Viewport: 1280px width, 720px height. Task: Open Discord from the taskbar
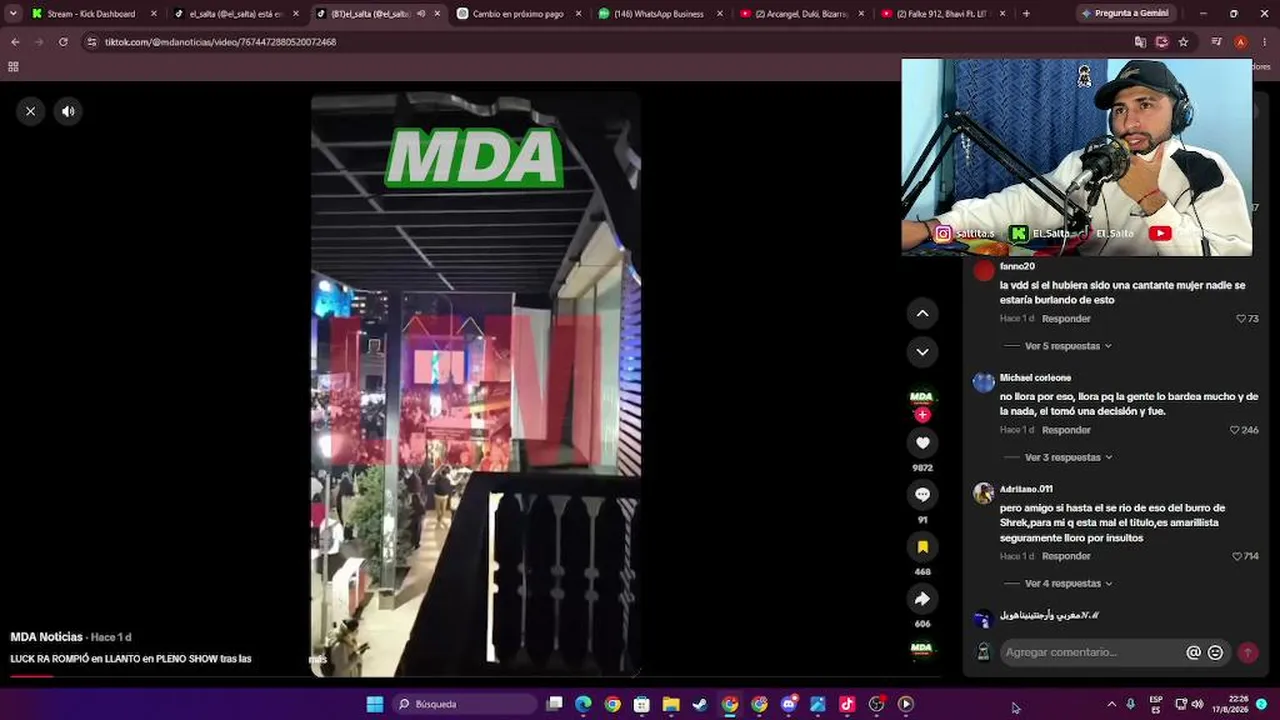click(788, 704)
